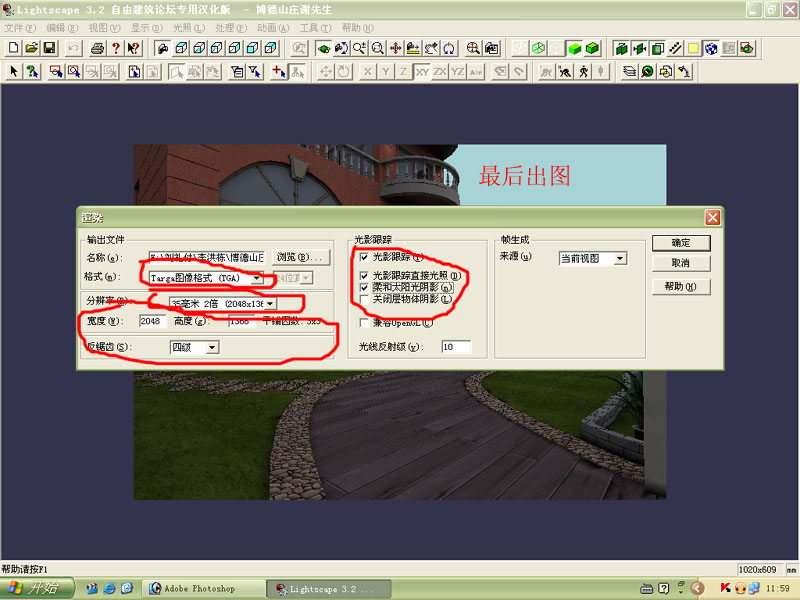800x600 pixels.
Task: Toggle the 柔和太阳光阴影 checkbox
Action: [x=364, y=287]
